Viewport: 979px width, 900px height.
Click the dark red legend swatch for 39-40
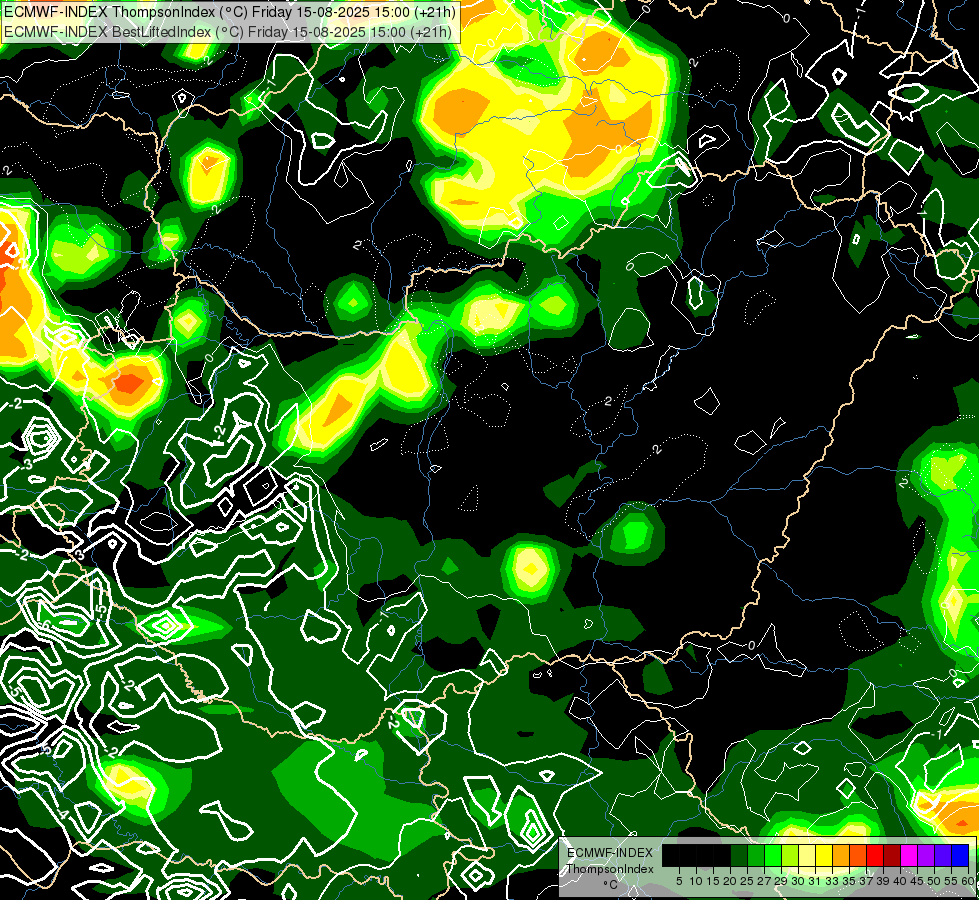pyautogui.click(x=892, y=855)
